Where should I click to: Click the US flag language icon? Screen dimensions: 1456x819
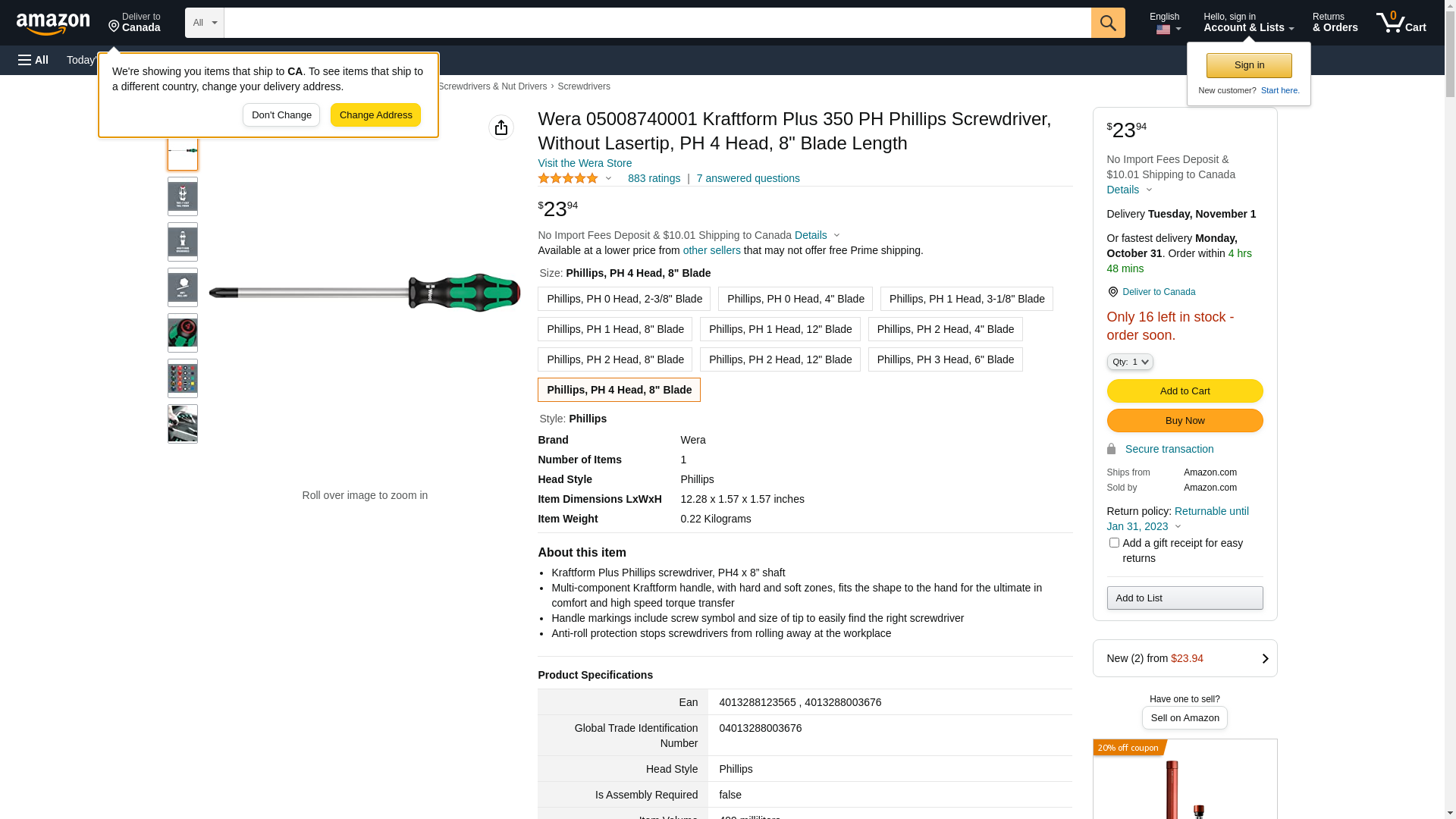tap(1163, 30)
